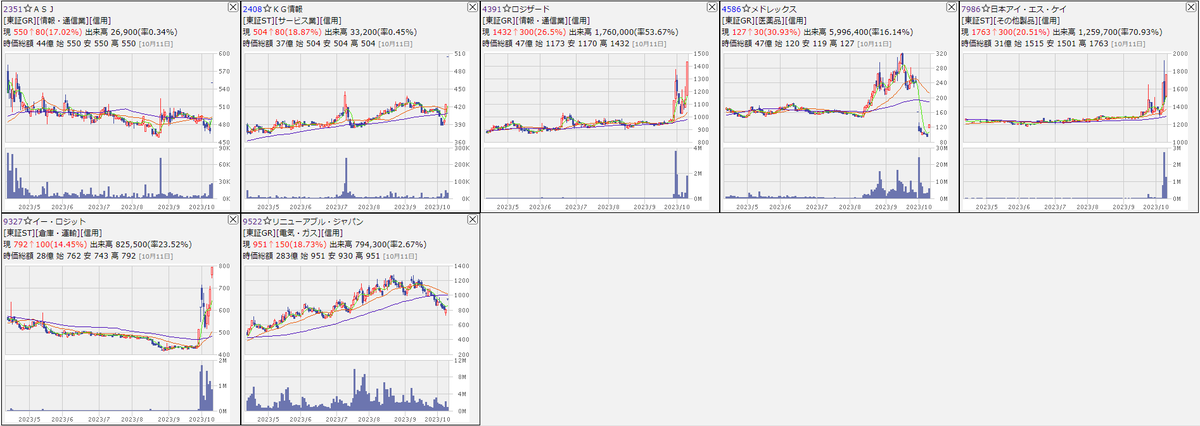Click the [東証ST] market tag for 2408
Screen dimensions: 1200x426
[260, 19]
